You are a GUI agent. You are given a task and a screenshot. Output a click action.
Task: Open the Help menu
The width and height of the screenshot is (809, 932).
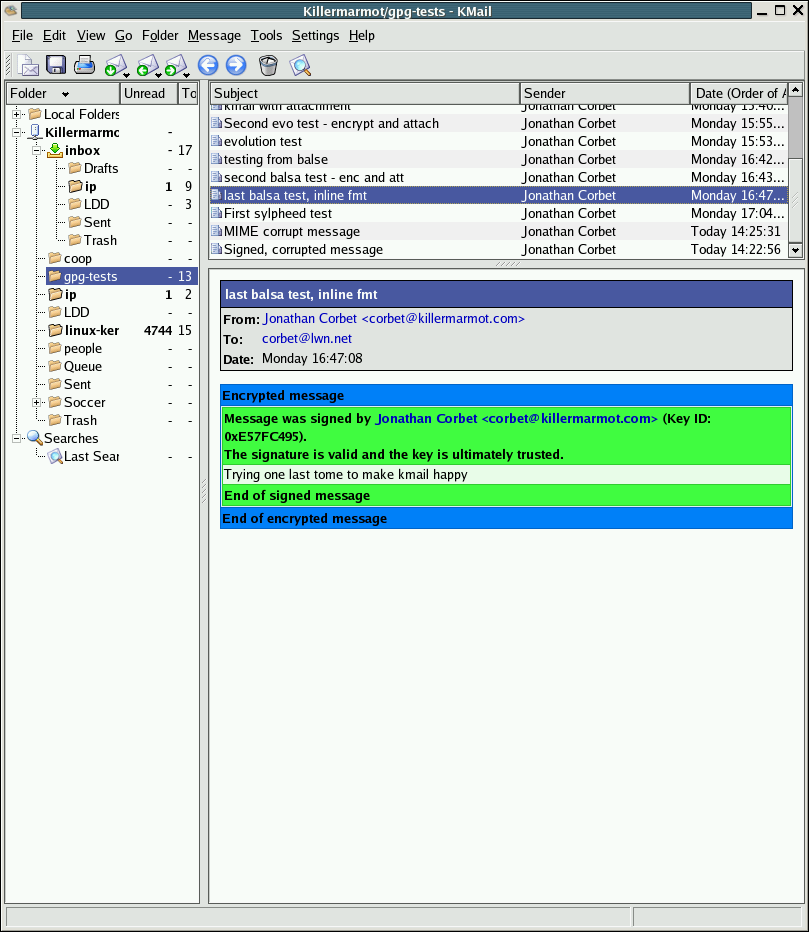[361, 36]
